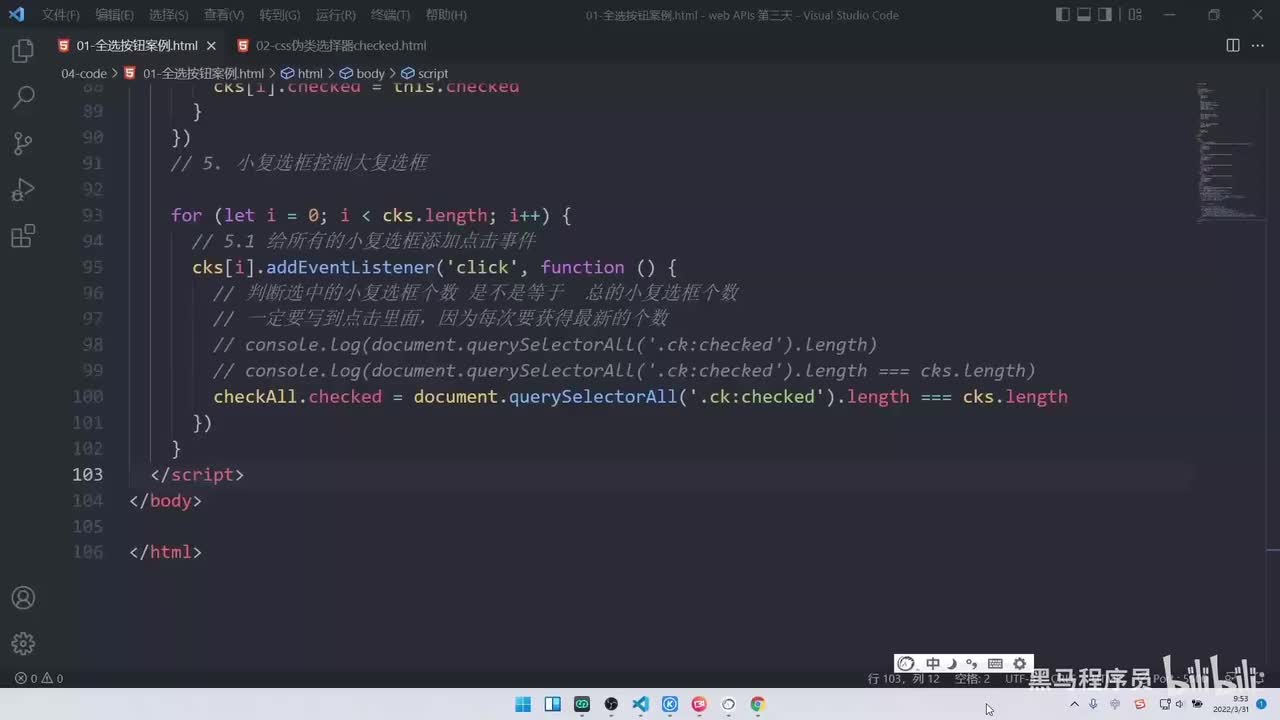The width and height of the screenshot is (1280, 720).
Task: Click the 空格: 2 indentation setting
Action: [x=972, y=678]
